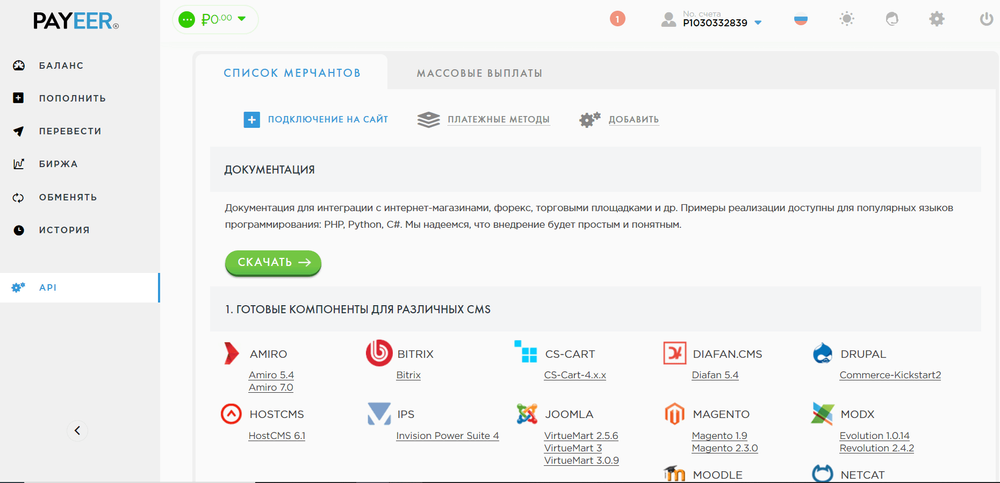Image resolution: width=1000 pixels, height=483 pixels.
Task: Click the NetCat logo
Action: (x=823, y=473)
